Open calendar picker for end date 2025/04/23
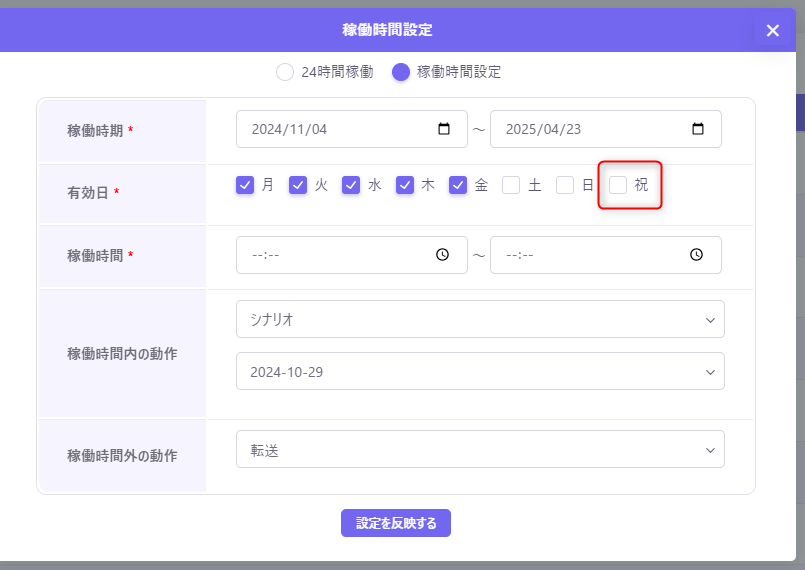 coord(698,129)
